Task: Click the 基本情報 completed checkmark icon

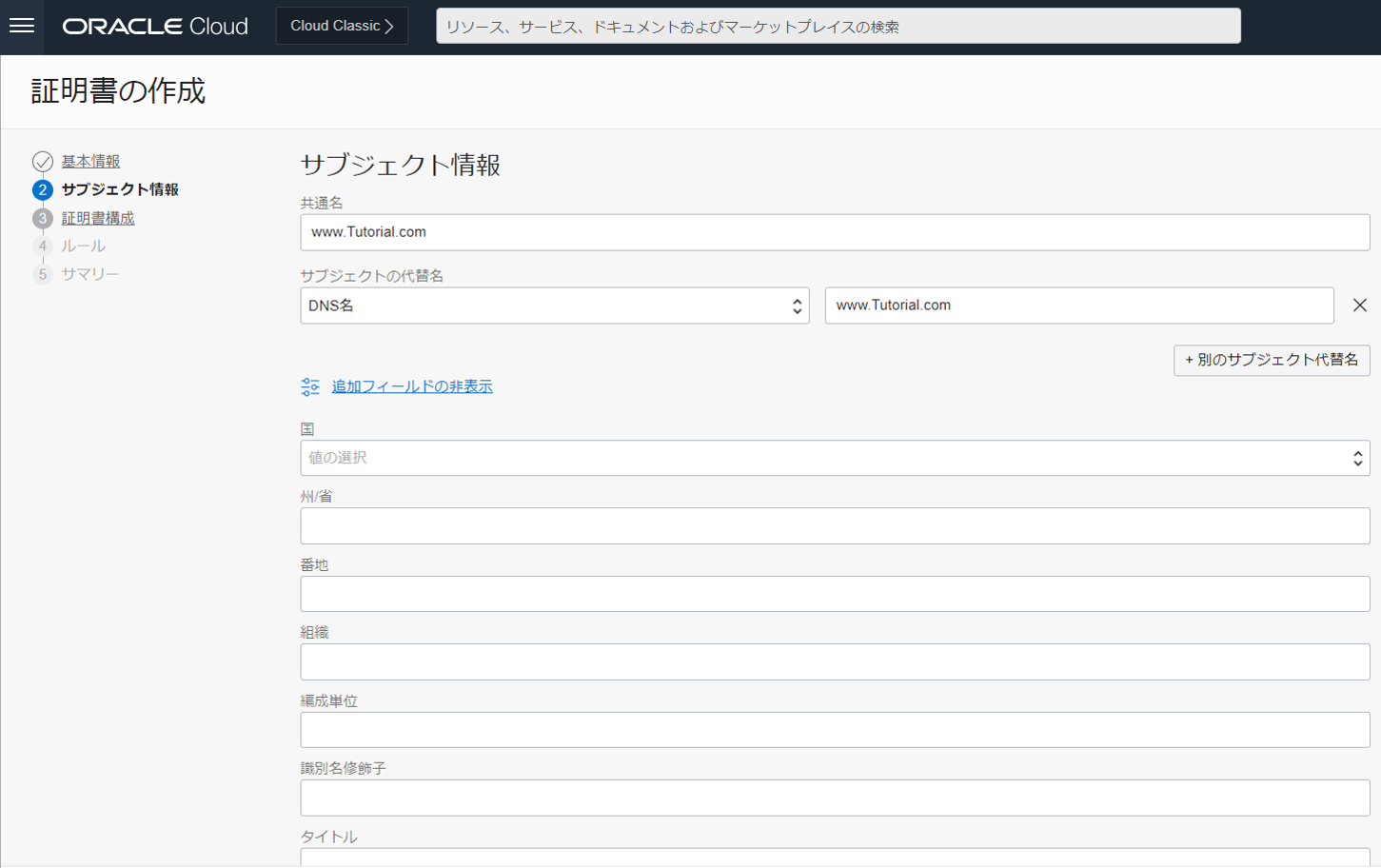Action: coord(42,162)
